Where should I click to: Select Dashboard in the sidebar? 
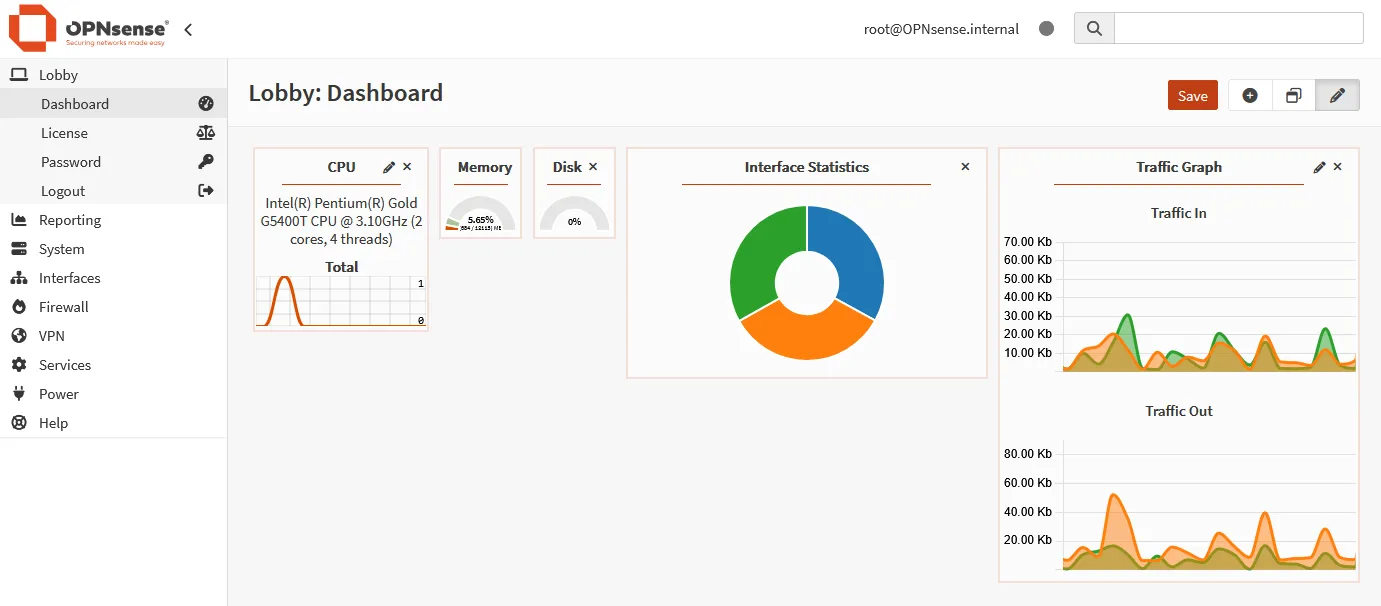pos(75,103)
